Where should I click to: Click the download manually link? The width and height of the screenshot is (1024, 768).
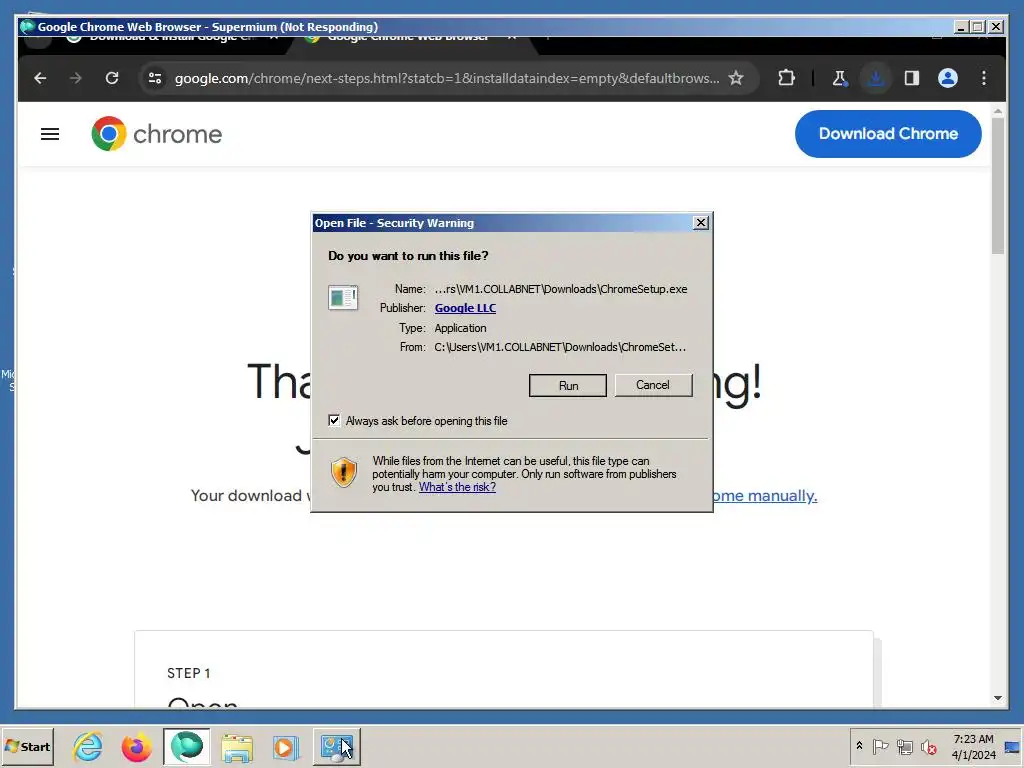click(764, 496)
